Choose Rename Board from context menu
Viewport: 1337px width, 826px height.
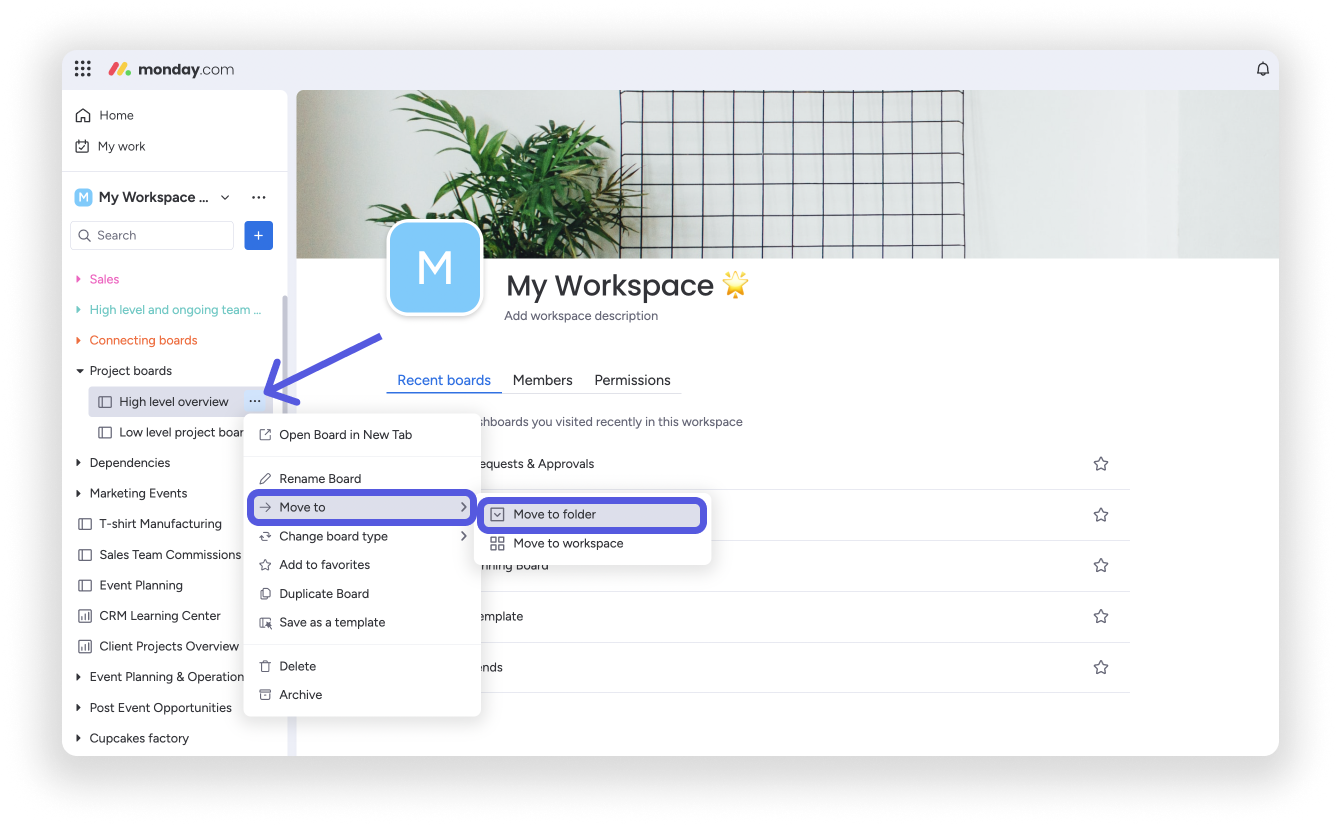point(362,479)
